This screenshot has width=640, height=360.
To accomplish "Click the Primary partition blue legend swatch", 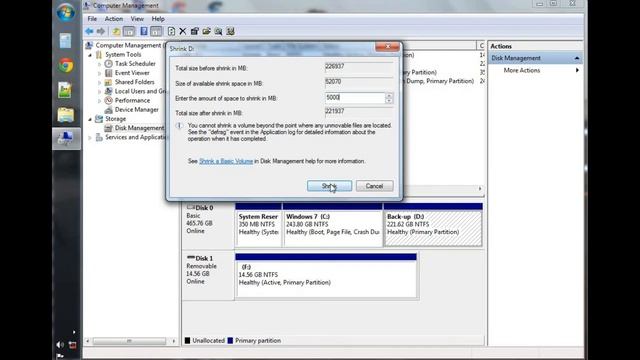I will [x=230, y=340].
